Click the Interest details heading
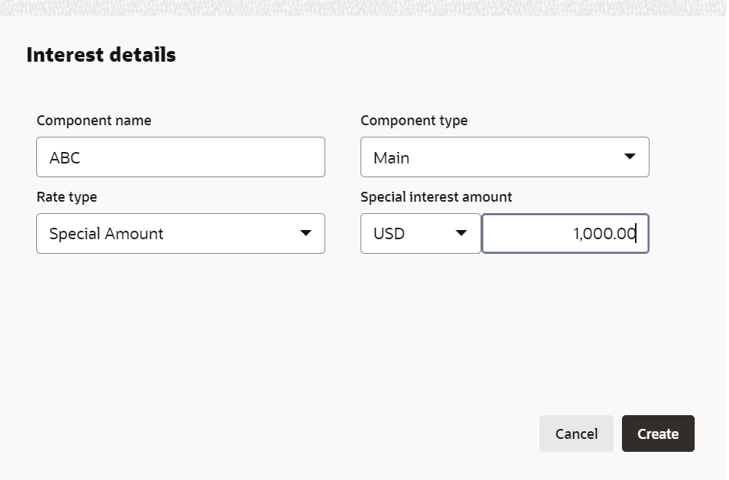 tap(101, 55)
